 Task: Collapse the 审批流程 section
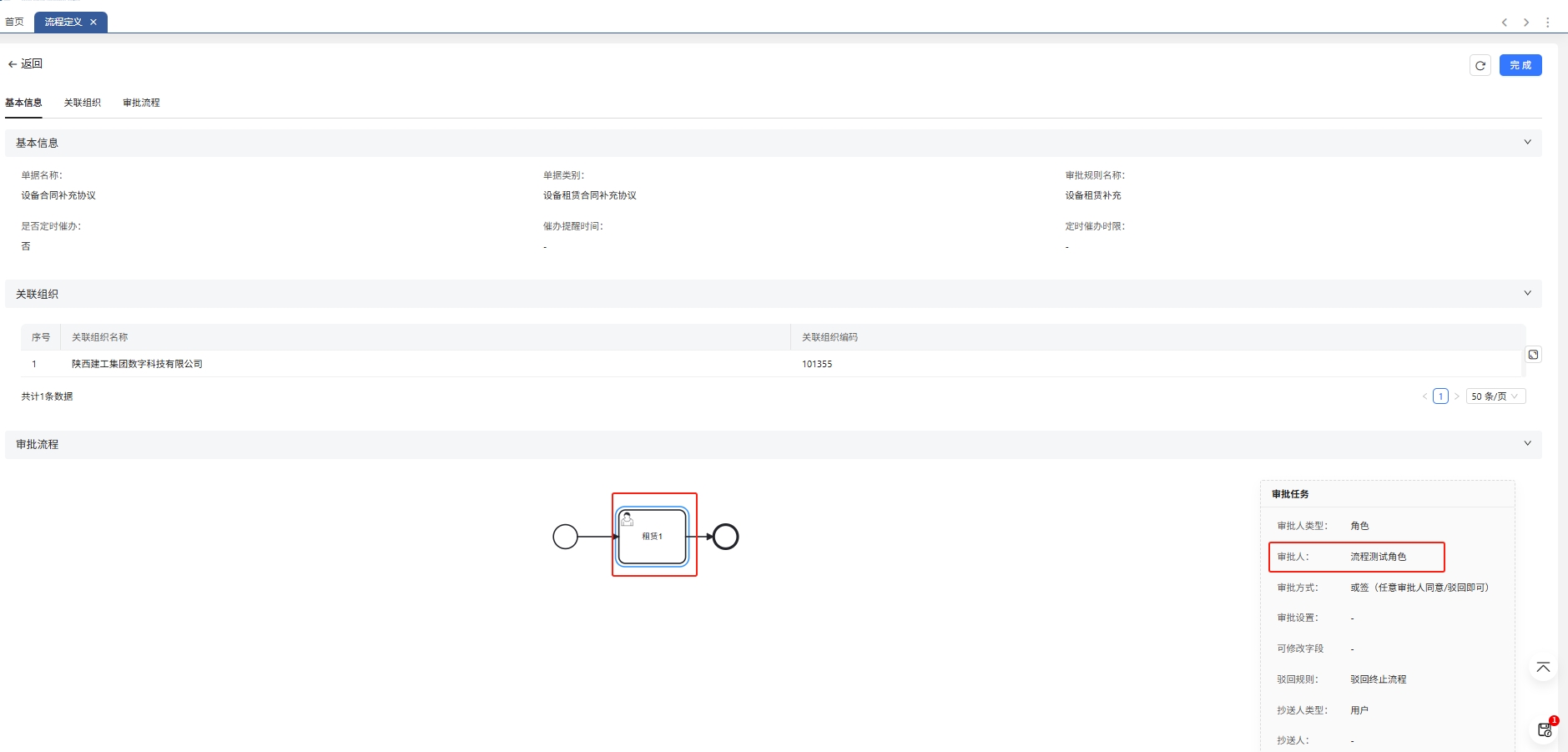[x=1527, y=444]
